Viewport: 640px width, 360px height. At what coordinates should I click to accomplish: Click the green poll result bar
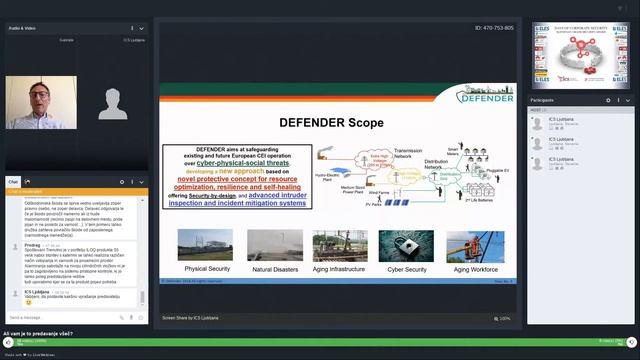click(320, 342)
